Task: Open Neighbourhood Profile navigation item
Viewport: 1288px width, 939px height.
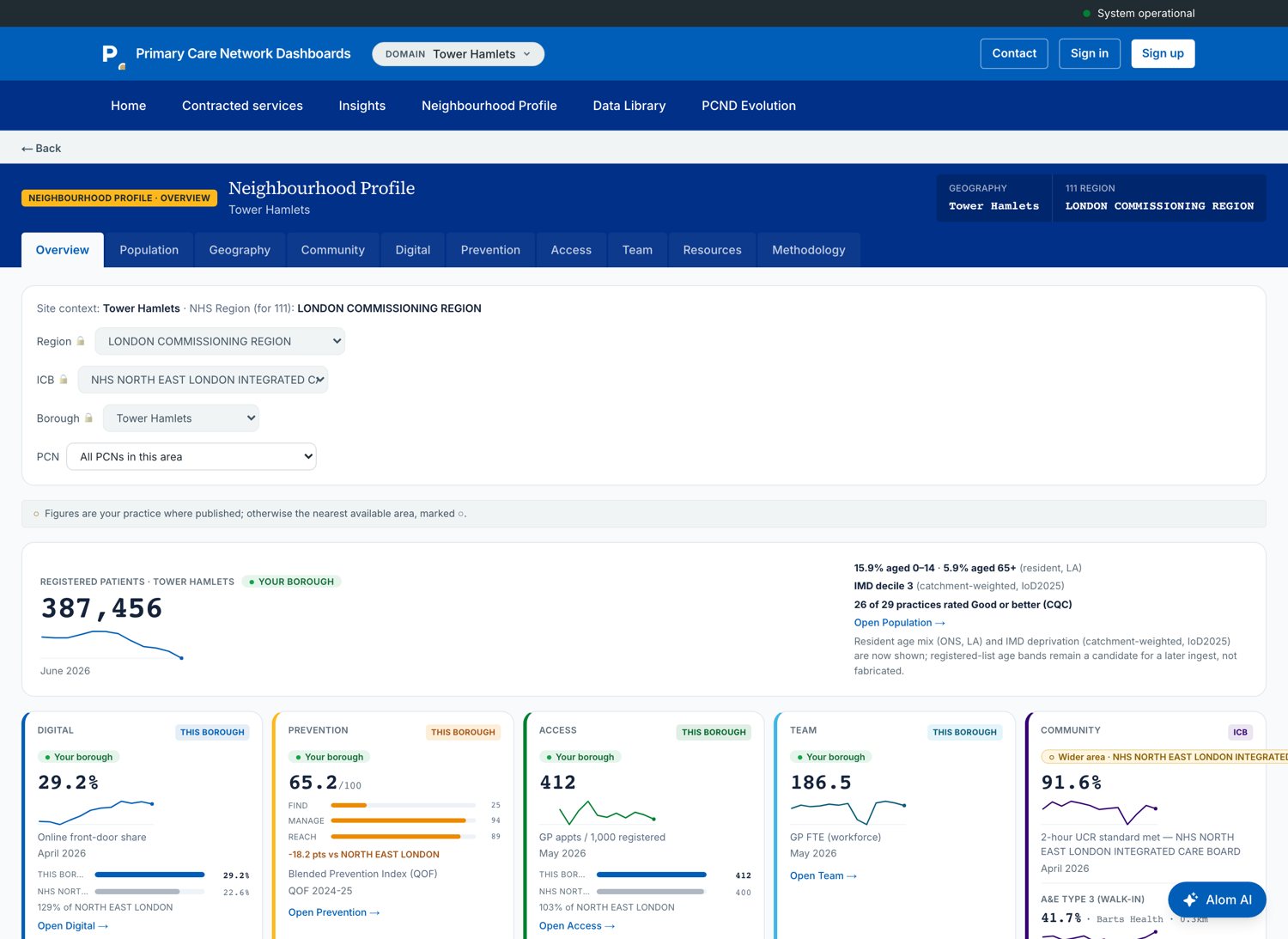Action: tap(489, 106)
